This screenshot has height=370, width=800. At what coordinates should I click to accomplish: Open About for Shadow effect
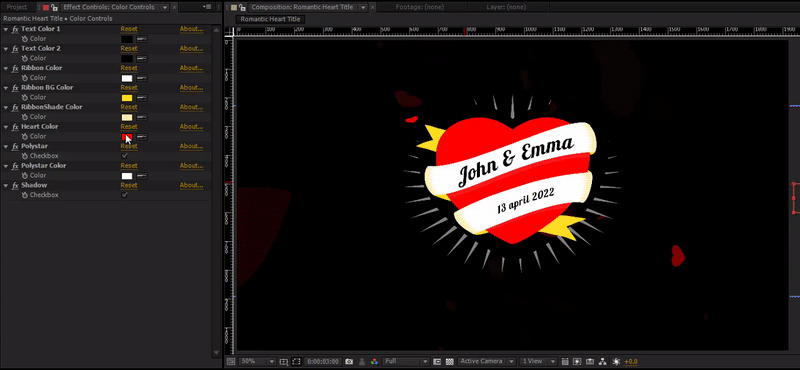pyautogui.click(x=191, y=185)
